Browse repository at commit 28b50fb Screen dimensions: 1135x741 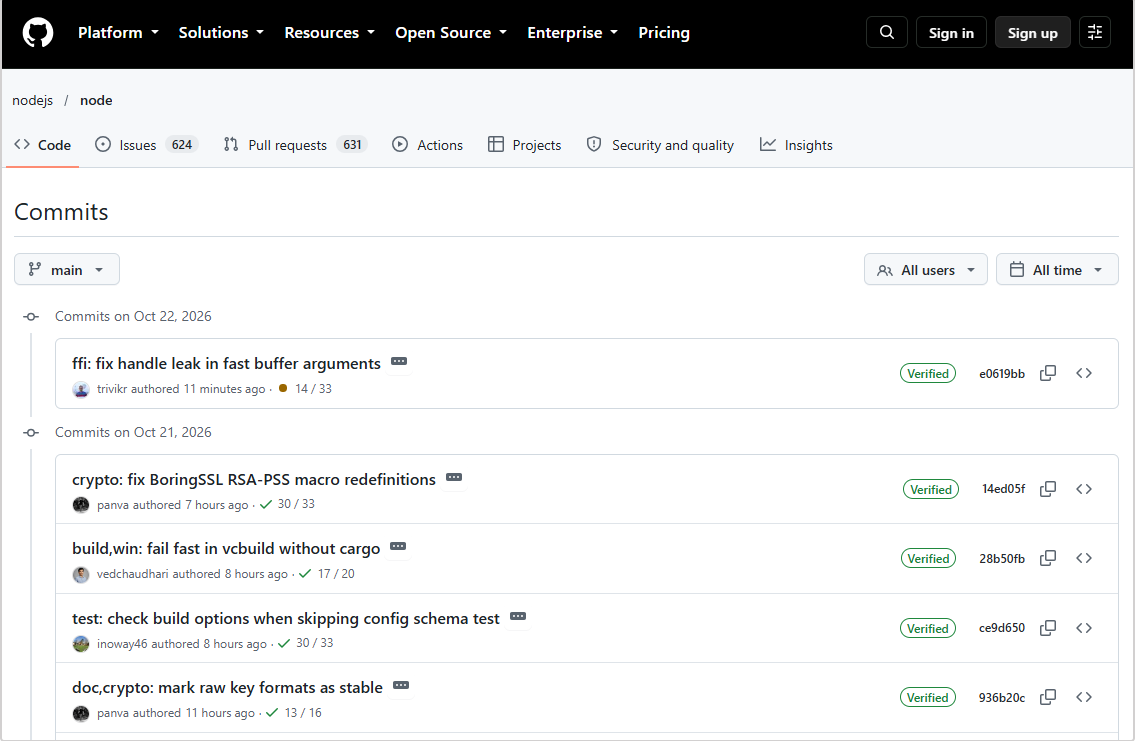(1084, 559)
